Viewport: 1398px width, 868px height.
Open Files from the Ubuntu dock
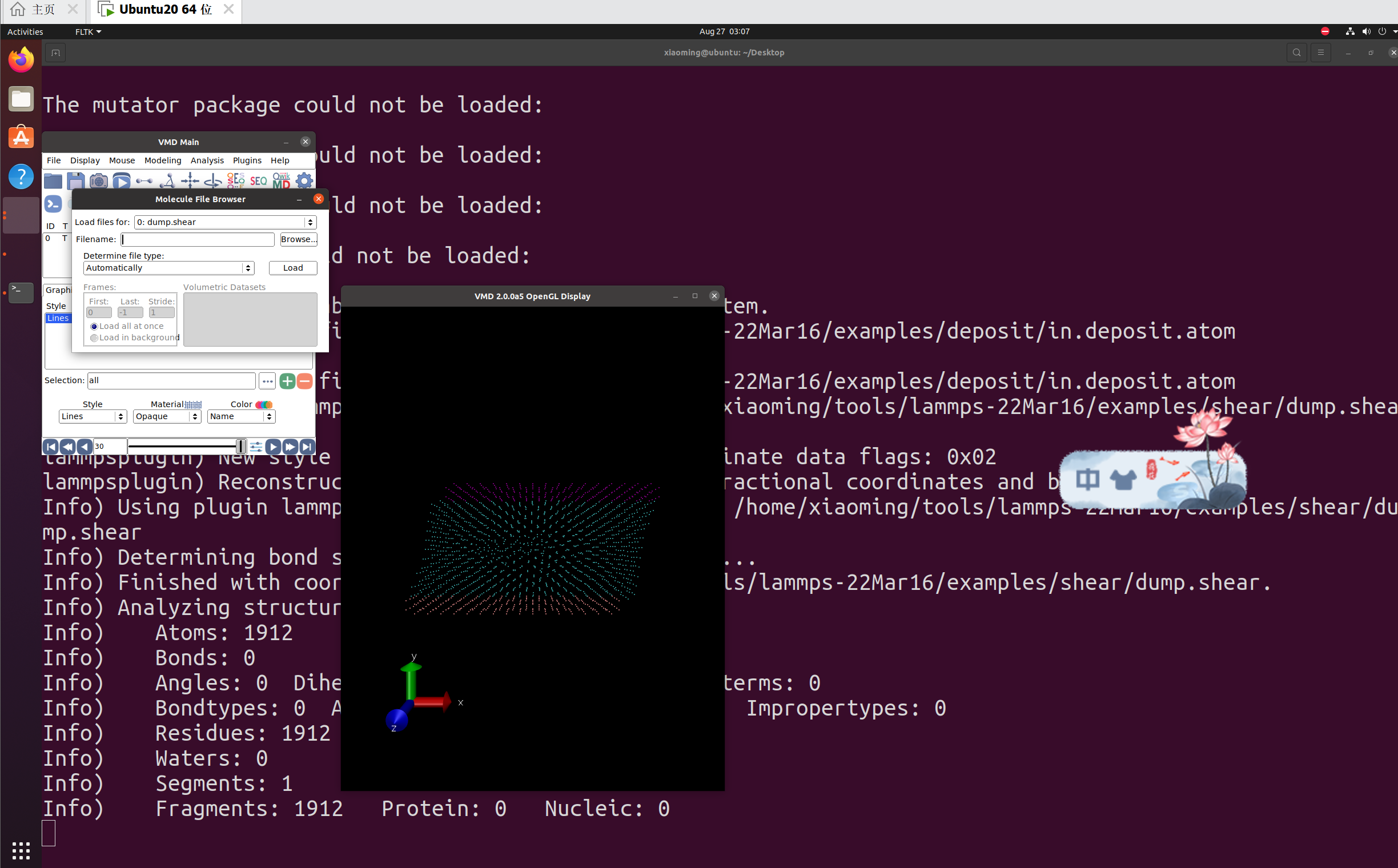(21, 99)
